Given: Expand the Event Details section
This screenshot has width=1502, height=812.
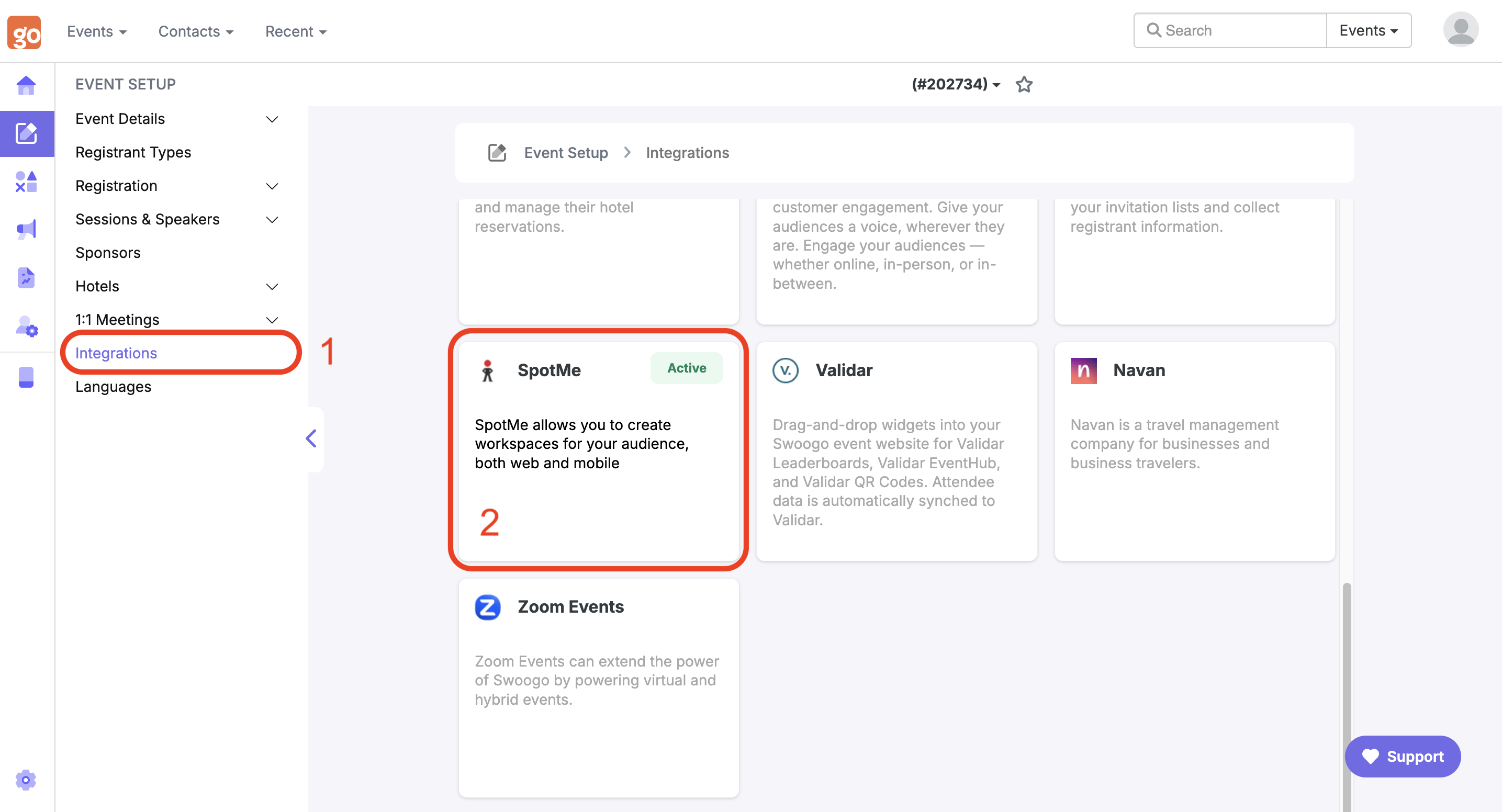Looking at the screenshot, I should (177, 119).
